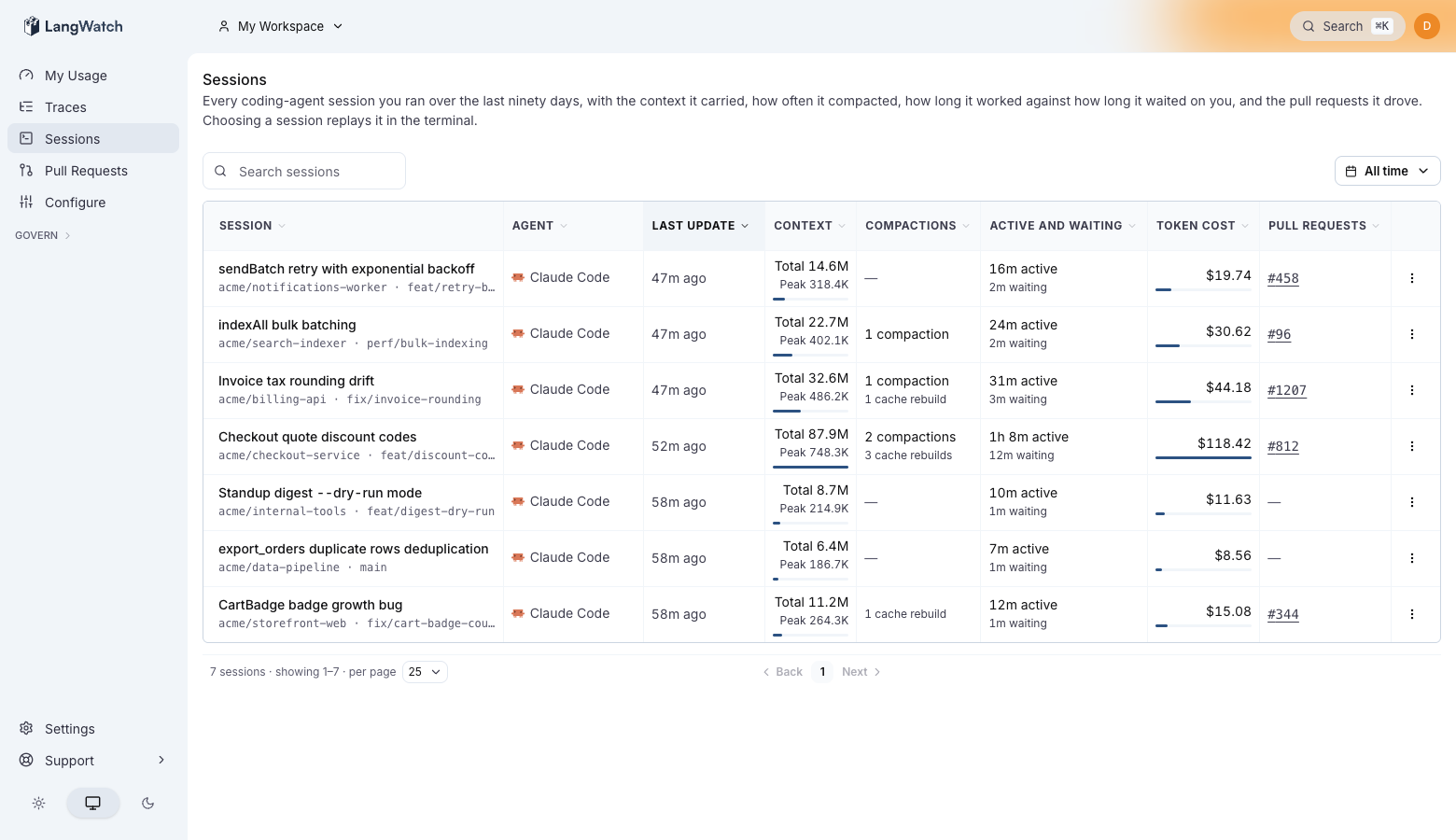This screenshot has width=1456, height=840.
Task: Open the Settings gear in sidebar
Action: point(26,729)
